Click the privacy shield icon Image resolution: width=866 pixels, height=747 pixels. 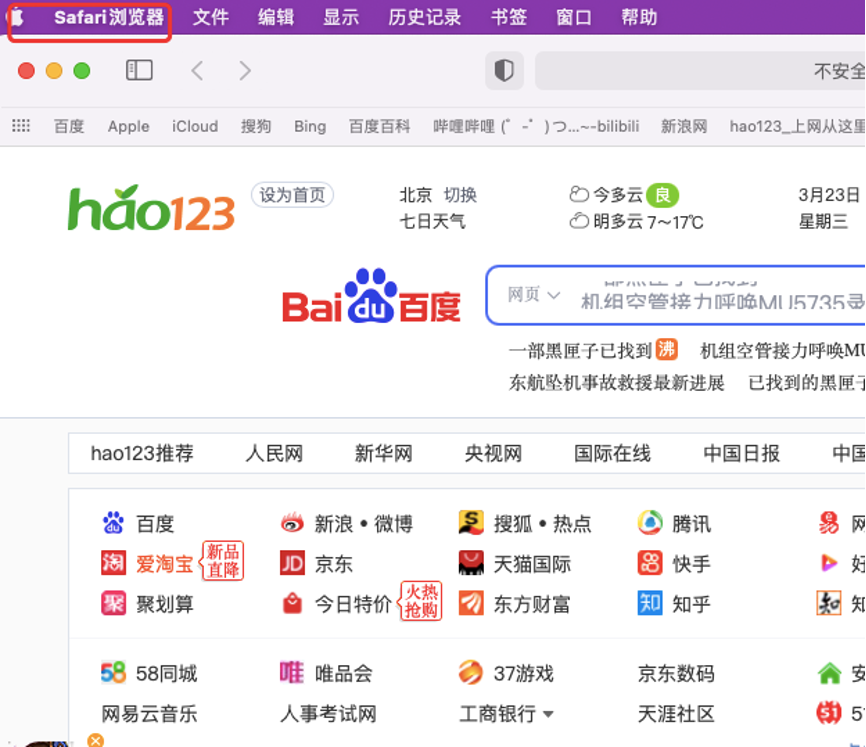(x=504, y=70)
